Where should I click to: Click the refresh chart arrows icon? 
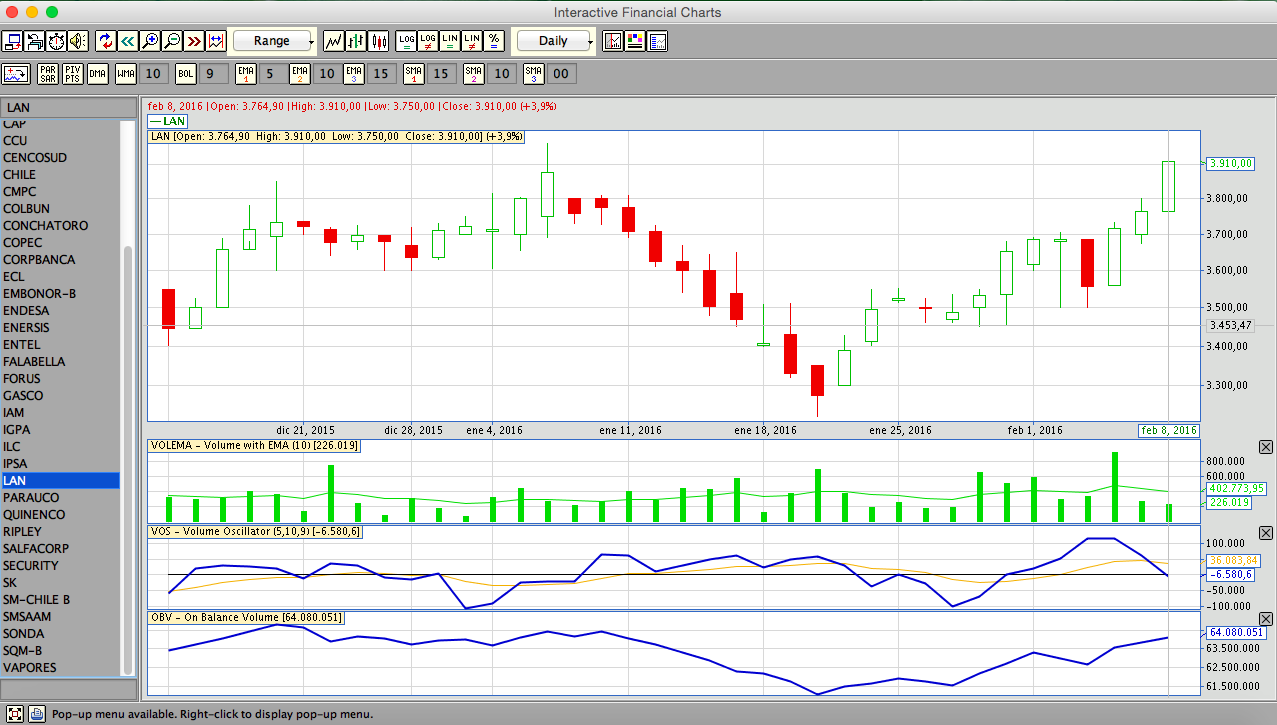coord(106,41)
